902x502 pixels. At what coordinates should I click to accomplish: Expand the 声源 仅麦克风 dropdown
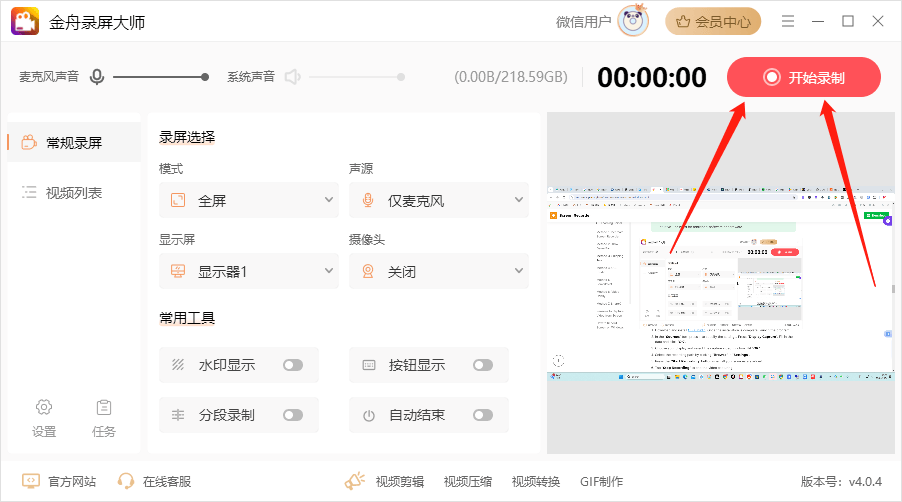pyautogui.click(x=438, y=200)
